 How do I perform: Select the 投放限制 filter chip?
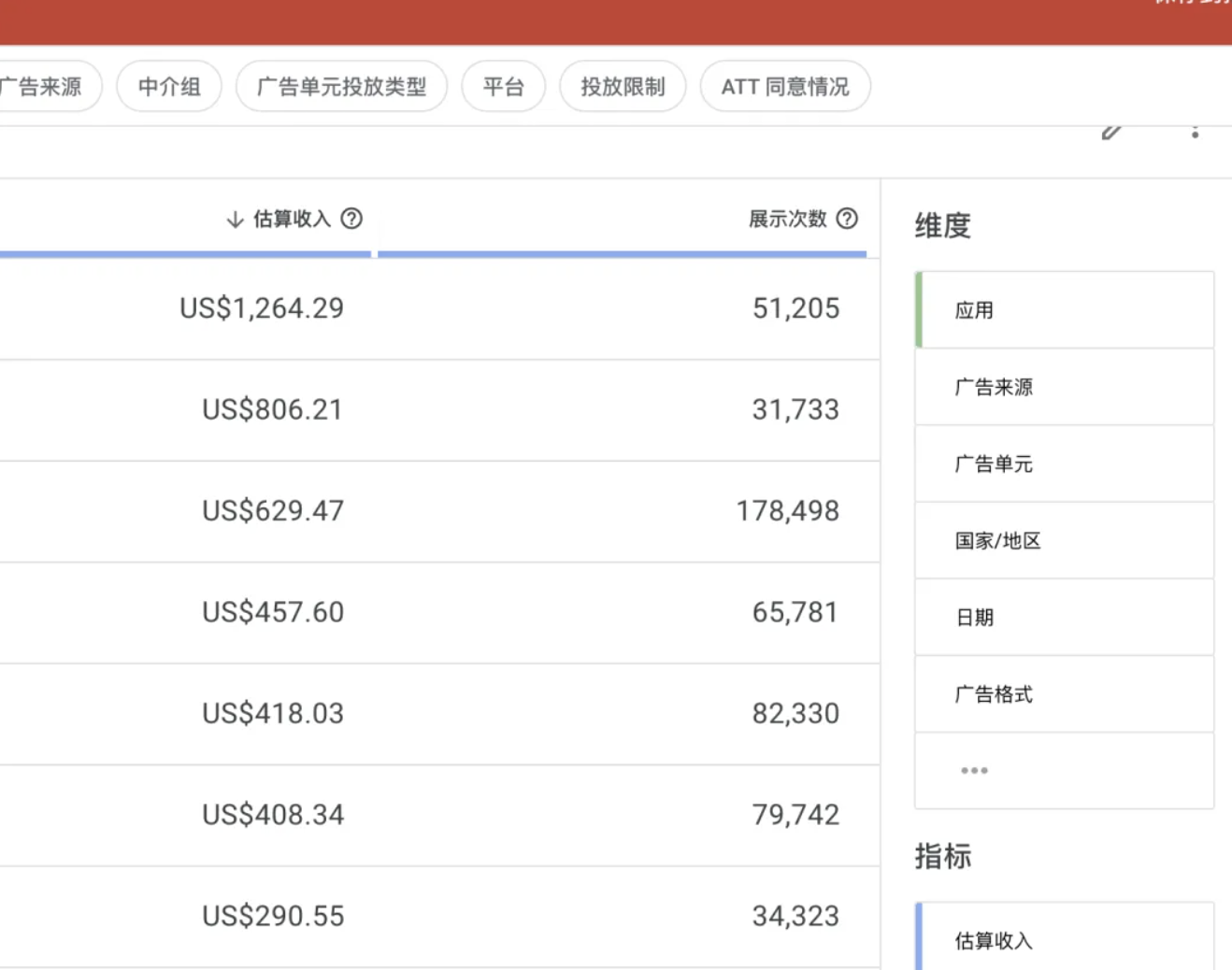[623, 87]
